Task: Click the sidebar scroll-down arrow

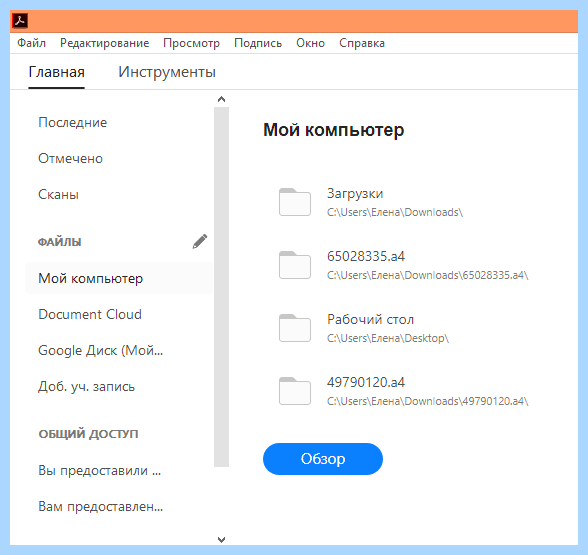Action: 222,540
